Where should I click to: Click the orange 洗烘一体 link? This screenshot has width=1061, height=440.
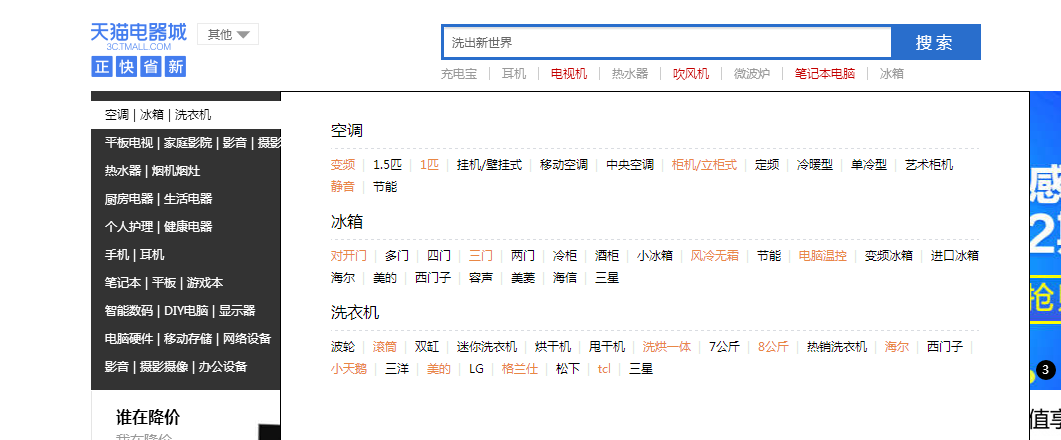667,347
